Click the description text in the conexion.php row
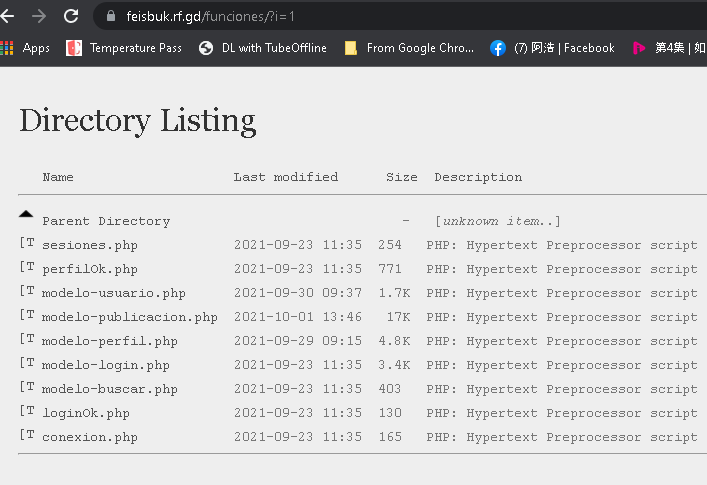This screenshot has height=485, width=707. (562, 437)
